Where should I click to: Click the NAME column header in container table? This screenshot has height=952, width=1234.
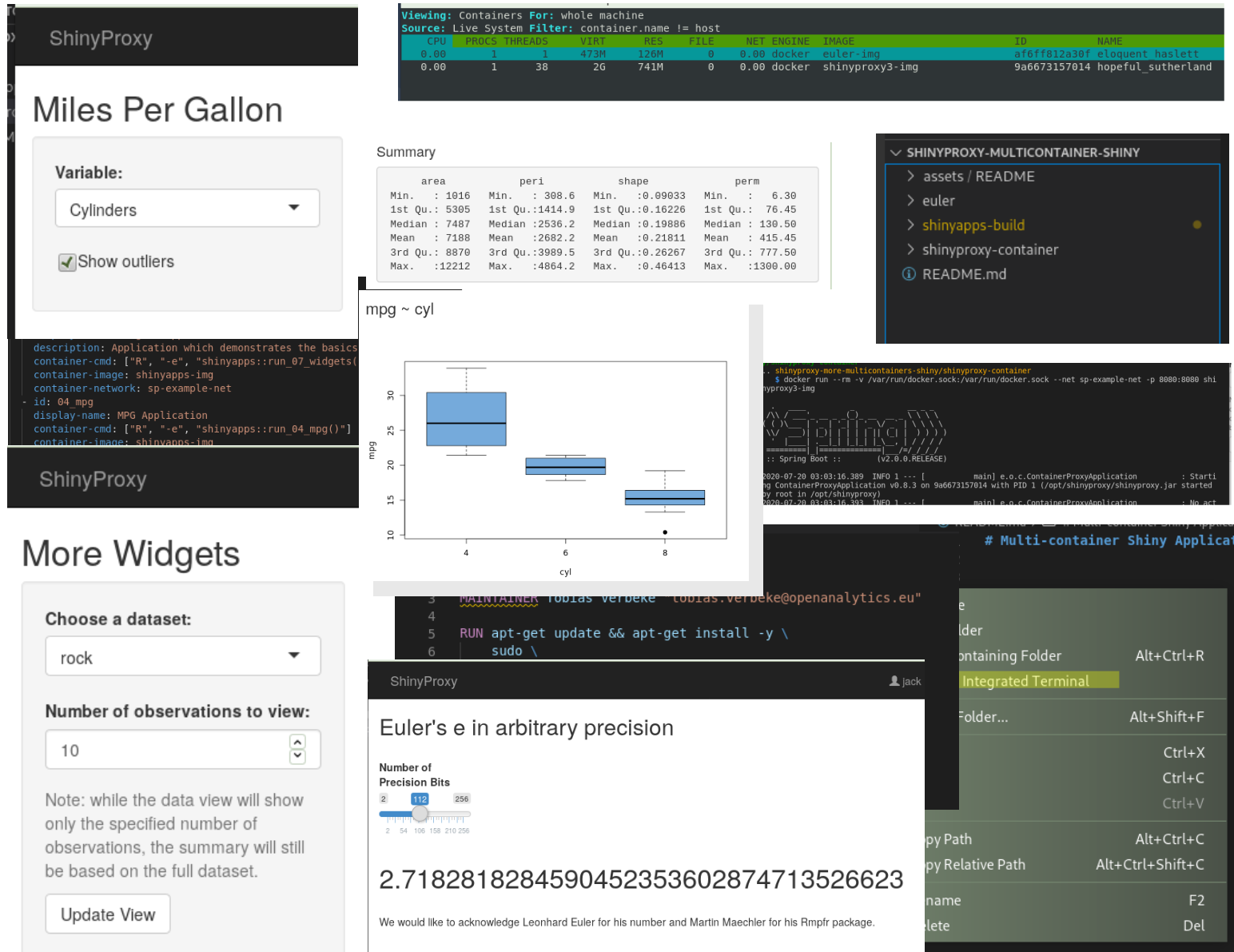pyautogui.click(x=1109, y=42)
